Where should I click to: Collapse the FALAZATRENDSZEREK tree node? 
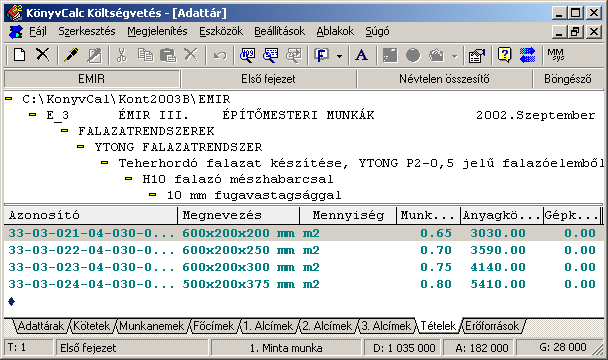coord(64,131)
